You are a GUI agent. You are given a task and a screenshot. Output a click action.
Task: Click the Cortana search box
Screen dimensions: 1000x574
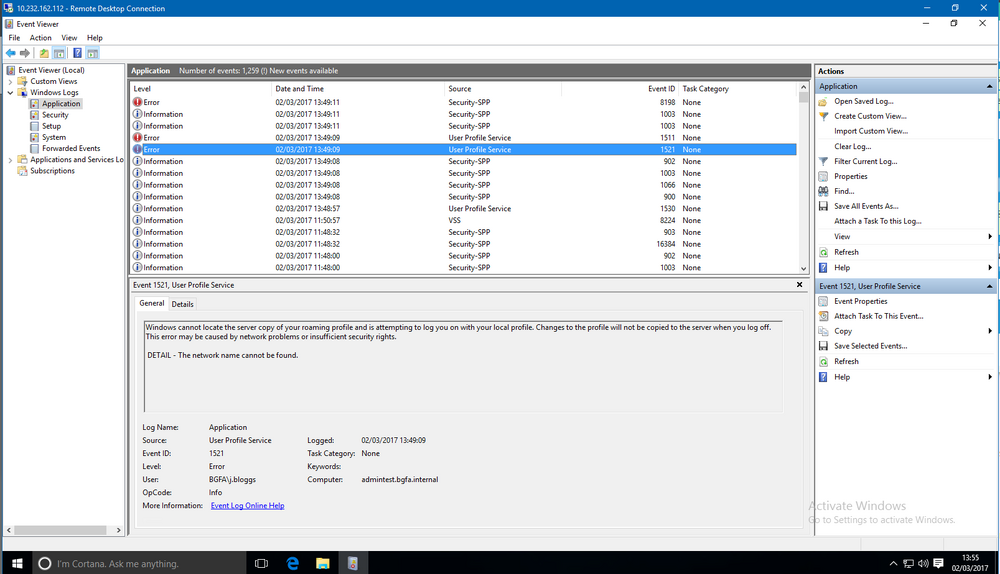tap(139, 563)
